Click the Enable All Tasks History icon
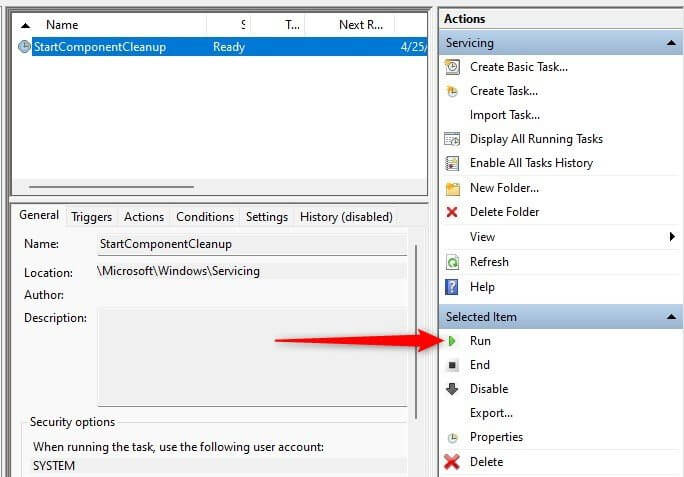Viewport: 684px width, 477px height. pyautogui.click(x=452, y=163)
